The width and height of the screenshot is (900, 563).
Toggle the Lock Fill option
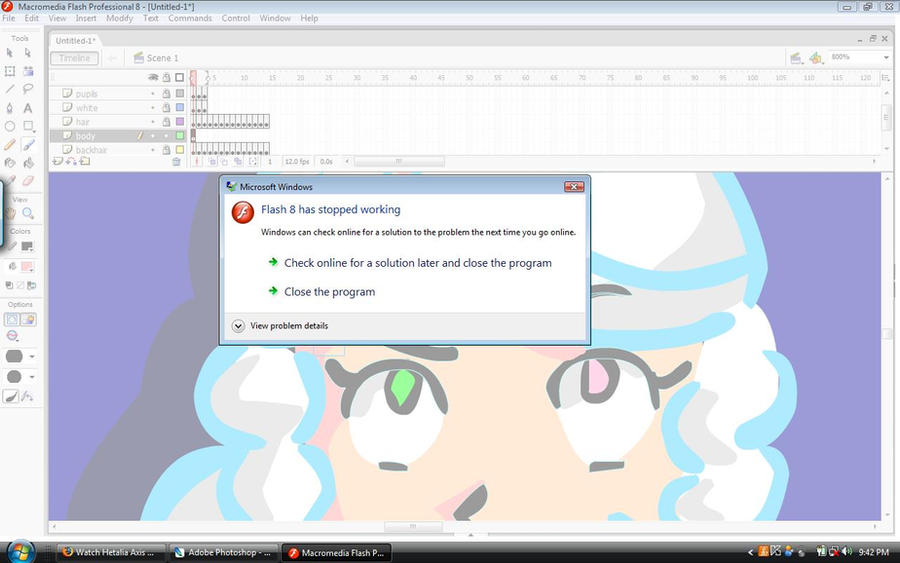click(28, 319)
